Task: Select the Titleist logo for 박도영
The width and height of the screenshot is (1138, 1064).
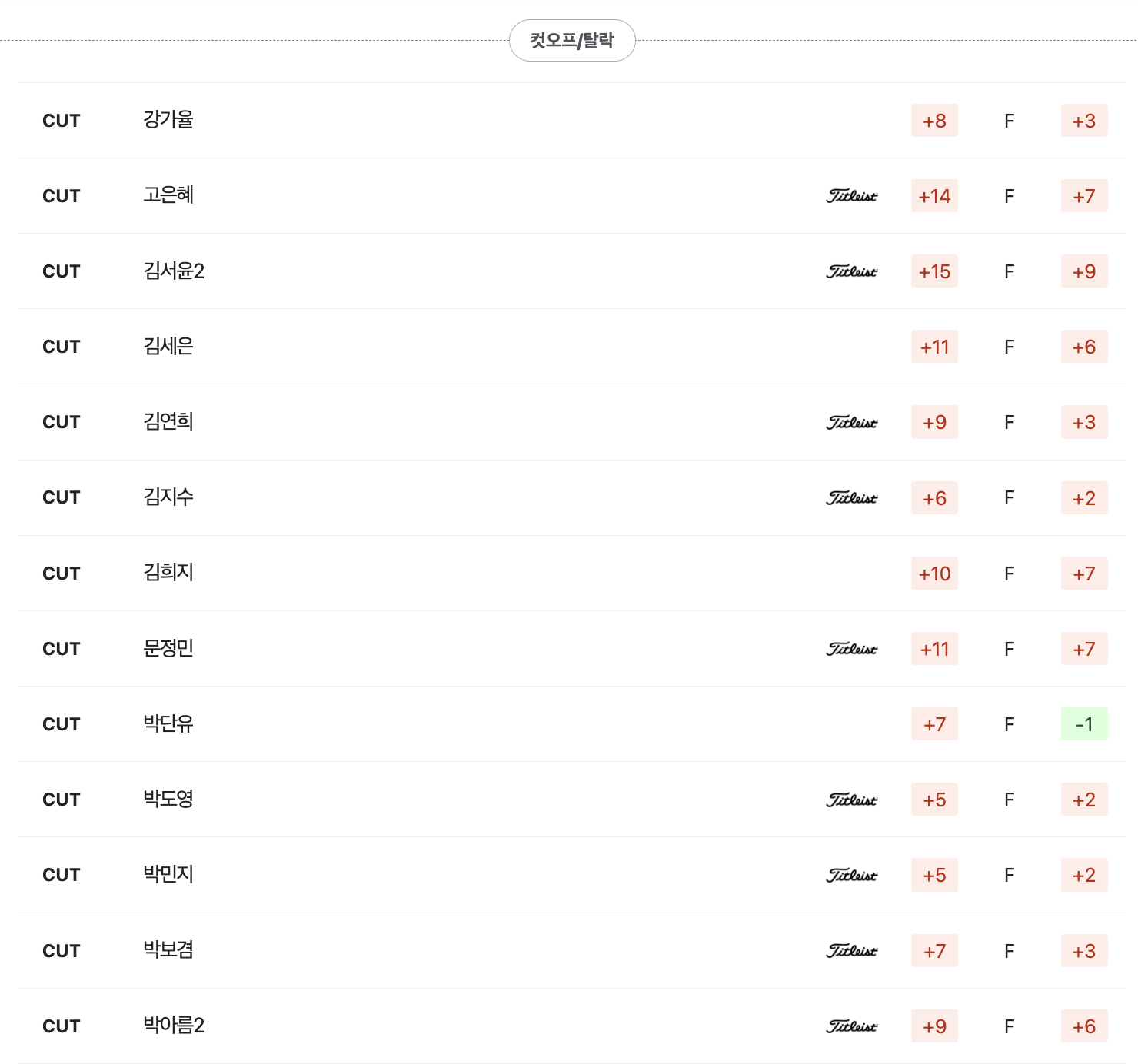Action: point(850,800)
